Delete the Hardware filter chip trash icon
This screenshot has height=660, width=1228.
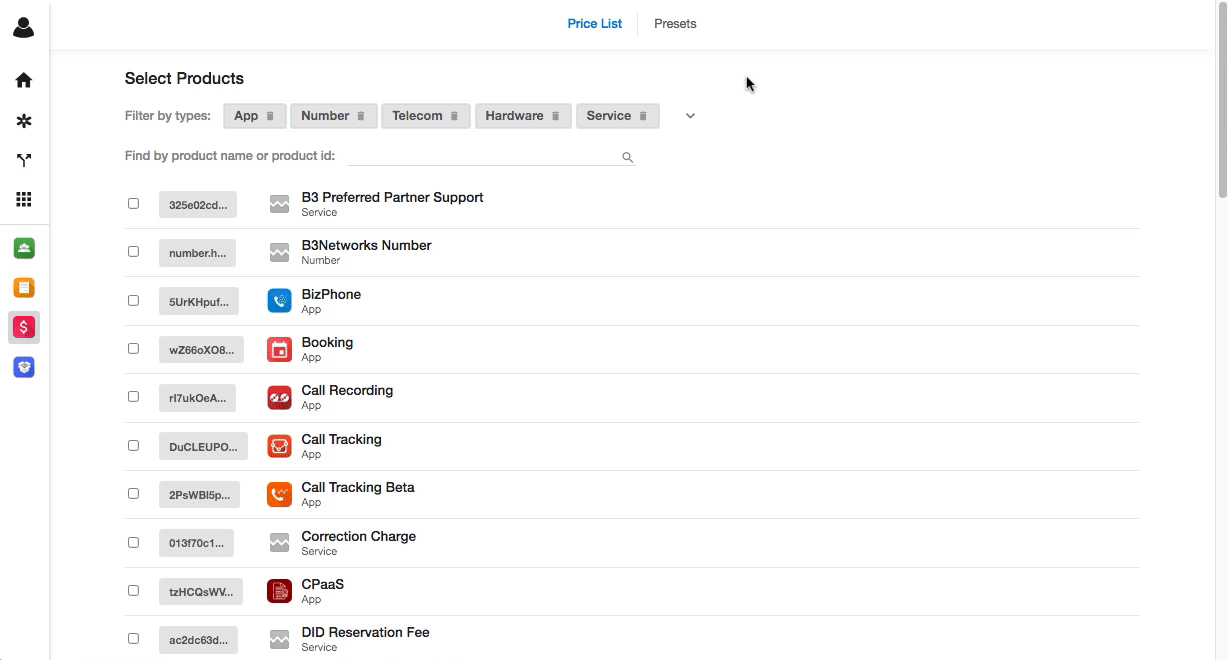[x=555, y=116]
